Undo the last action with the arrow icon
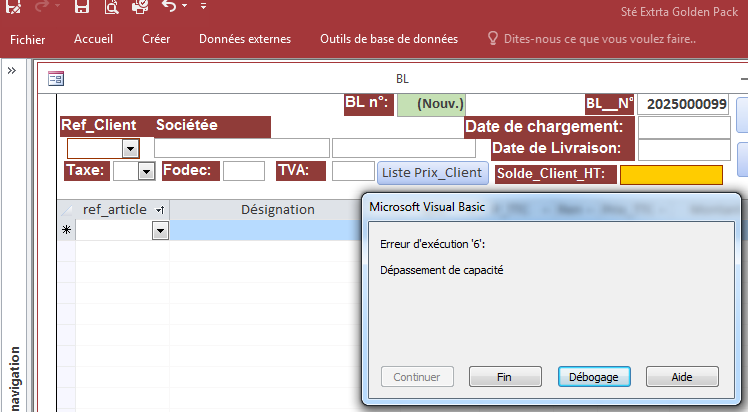 [168, 7]
